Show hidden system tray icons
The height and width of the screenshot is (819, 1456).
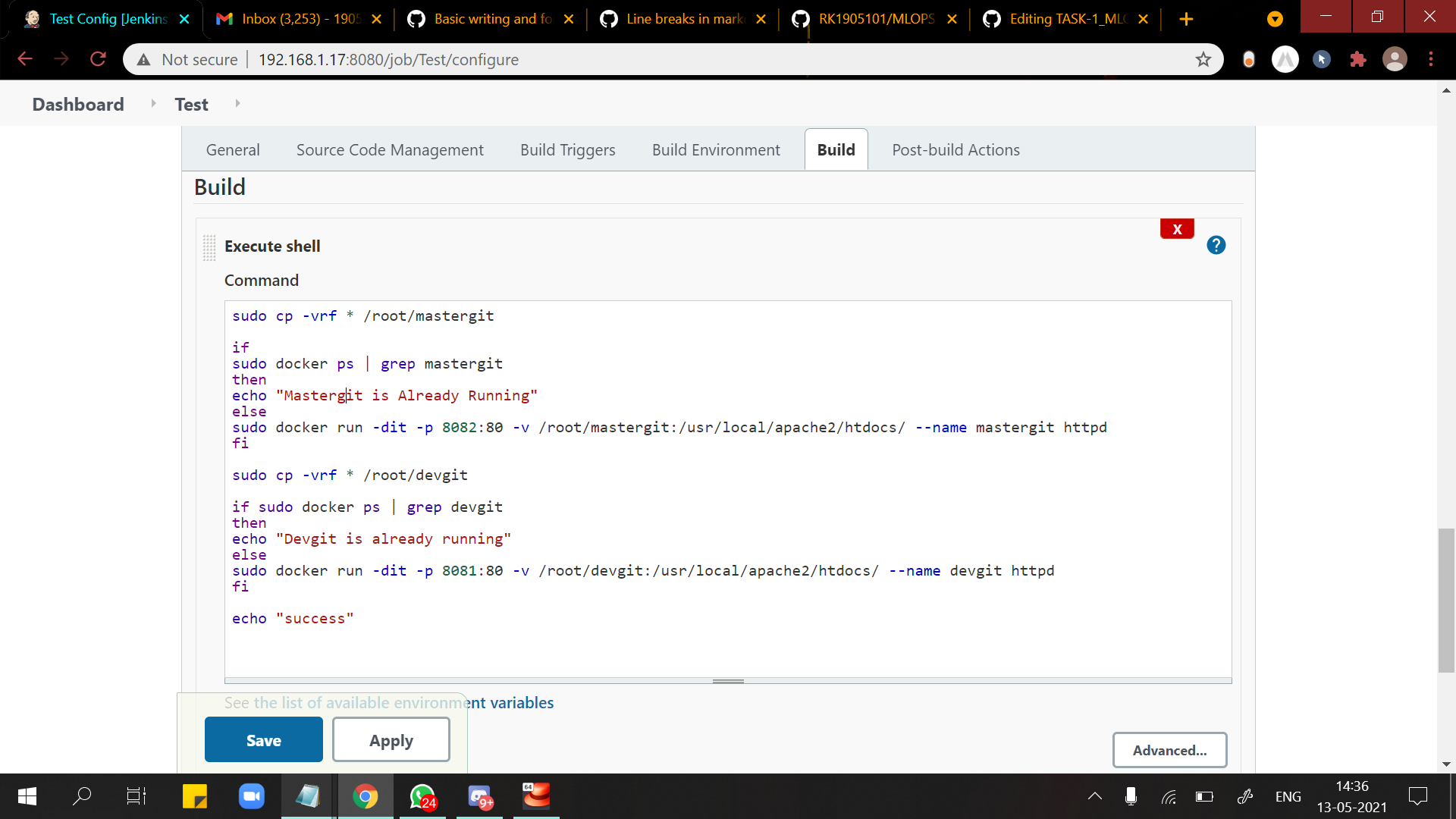tap(1094, 796)
